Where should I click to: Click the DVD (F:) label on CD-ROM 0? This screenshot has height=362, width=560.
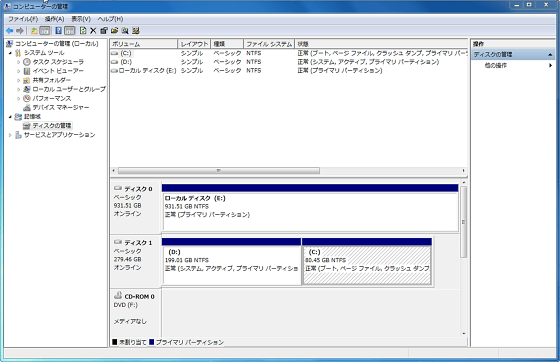click(x=125, y=305)
